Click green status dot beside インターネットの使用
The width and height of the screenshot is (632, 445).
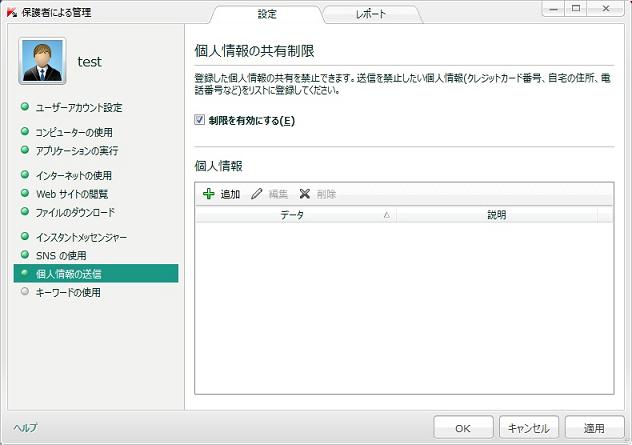(x=25, y=175)
